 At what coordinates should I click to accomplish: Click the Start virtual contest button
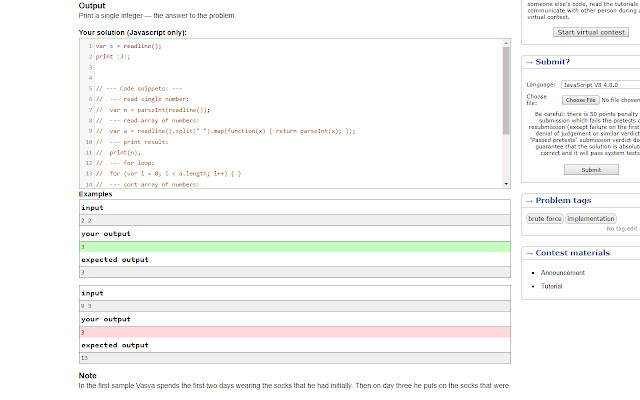[591, 32]
